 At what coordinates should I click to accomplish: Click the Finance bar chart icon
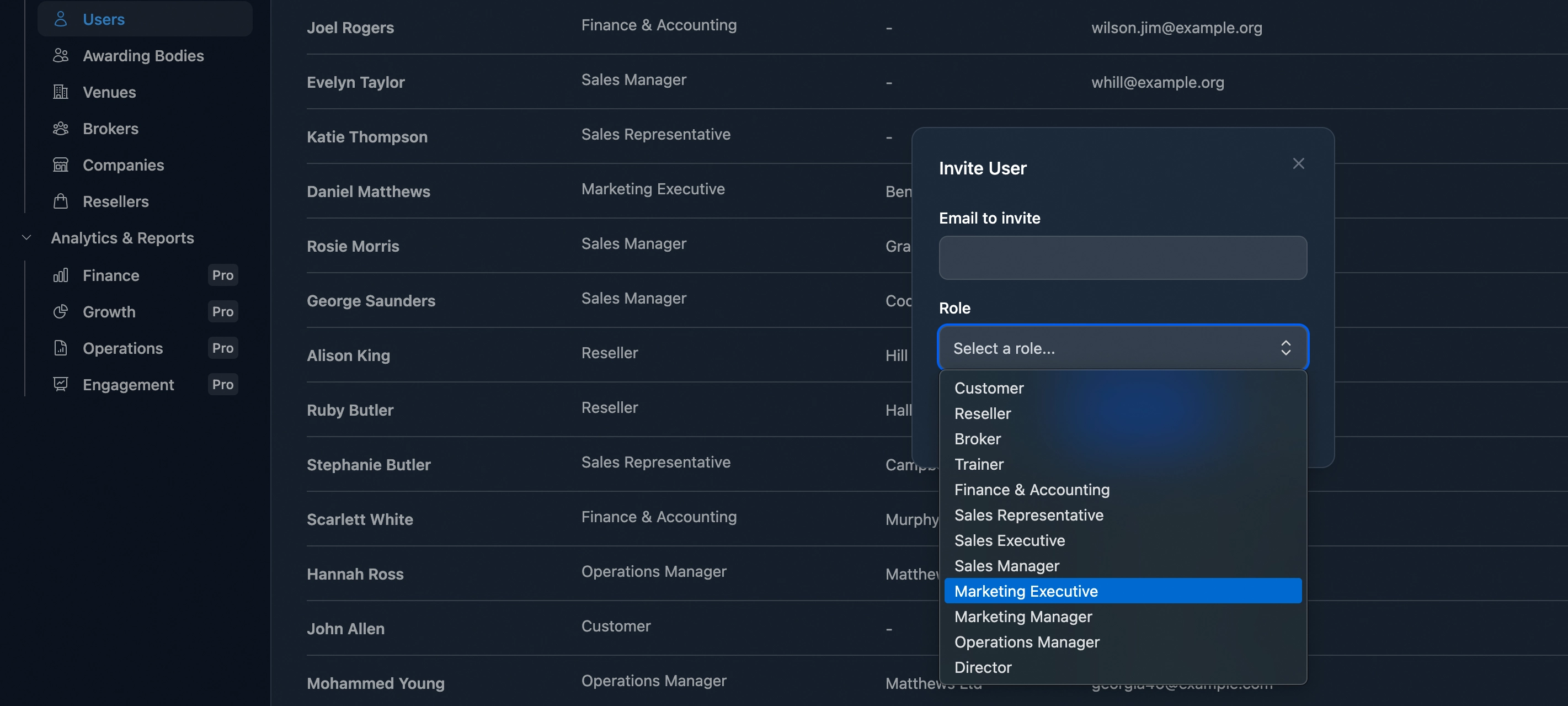click(x=60, y=275)
